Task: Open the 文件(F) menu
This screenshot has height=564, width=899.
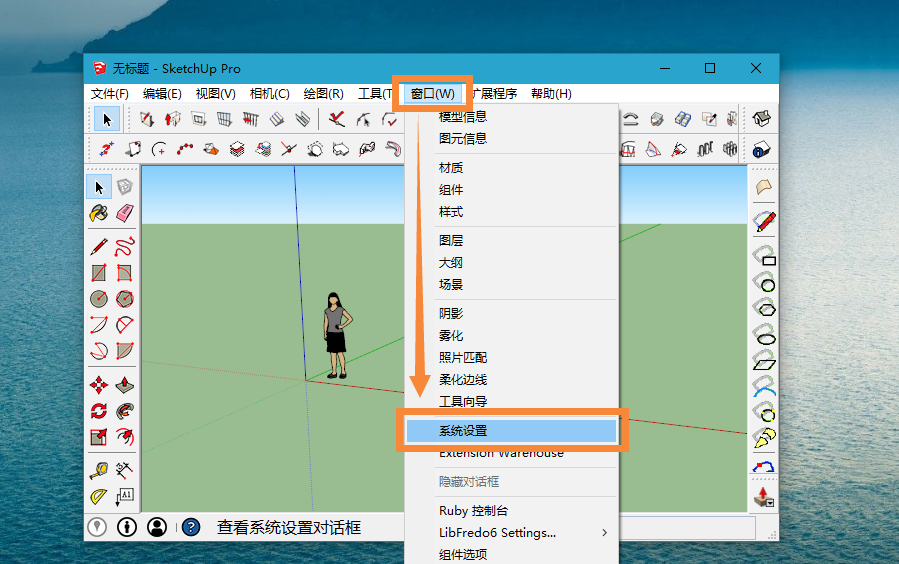Action: [110, 93]
